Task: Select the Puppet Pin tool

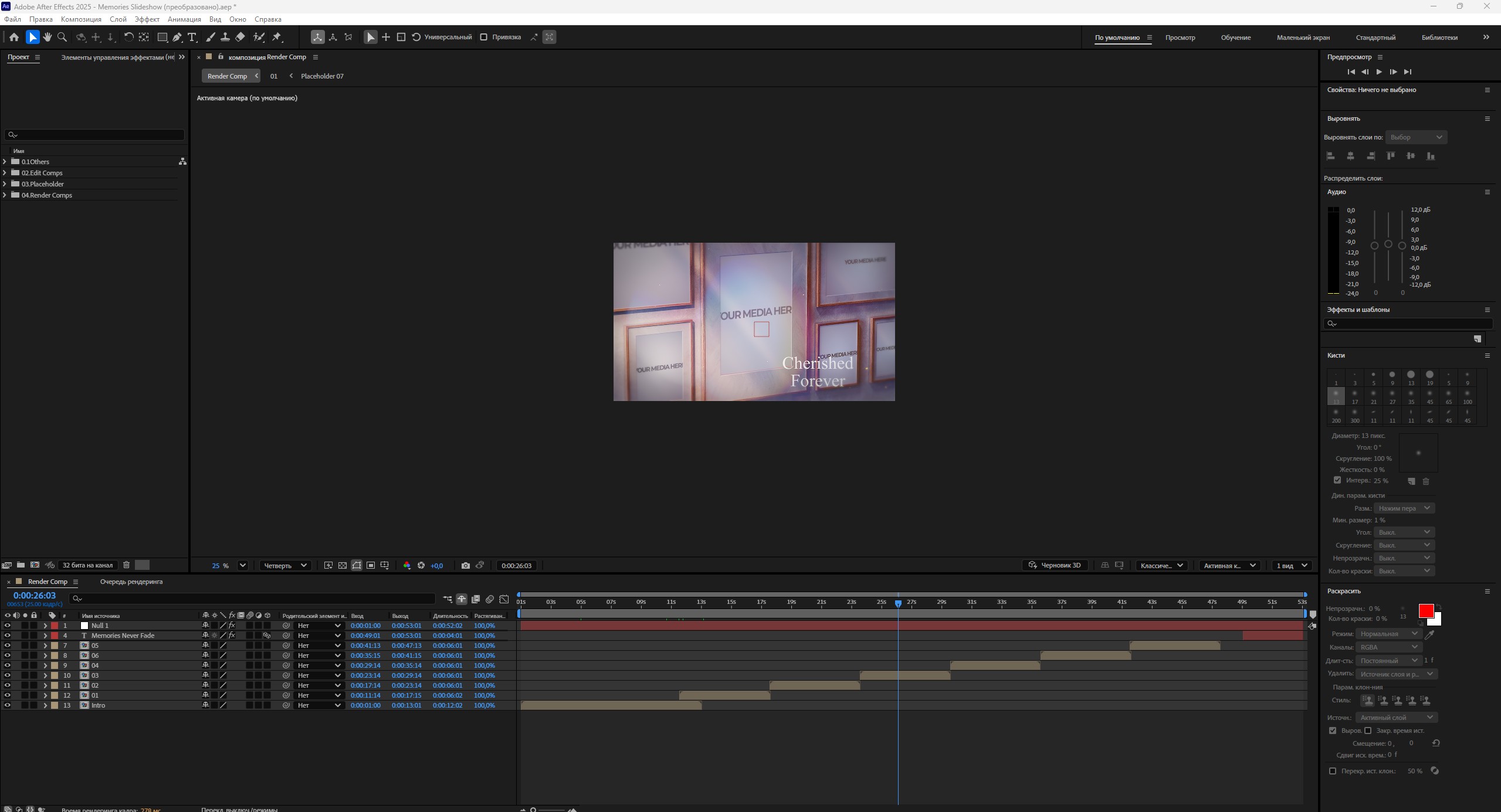Action: (x=277, y=37)
